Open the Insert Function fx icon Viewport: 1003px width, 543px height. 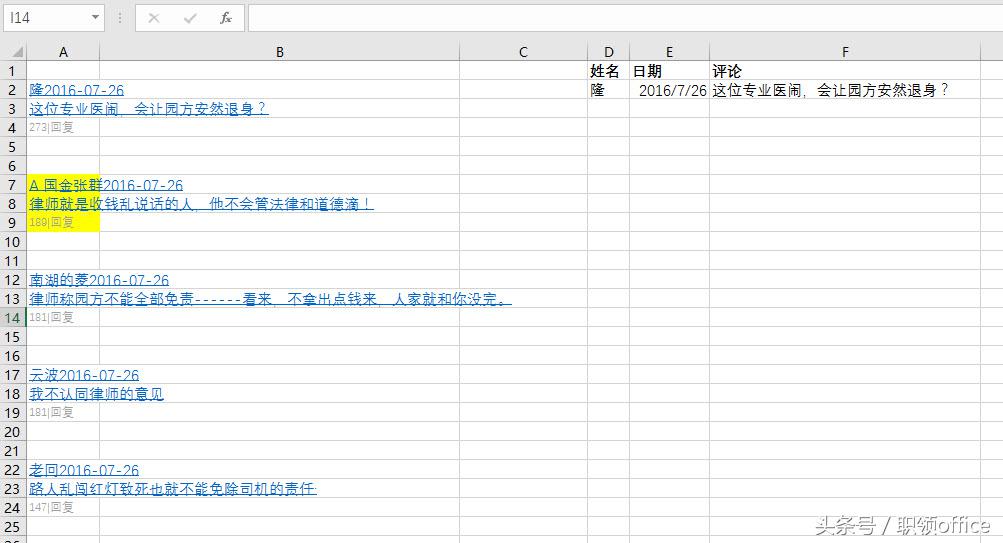pyautogui.click(x=225, y=18)
